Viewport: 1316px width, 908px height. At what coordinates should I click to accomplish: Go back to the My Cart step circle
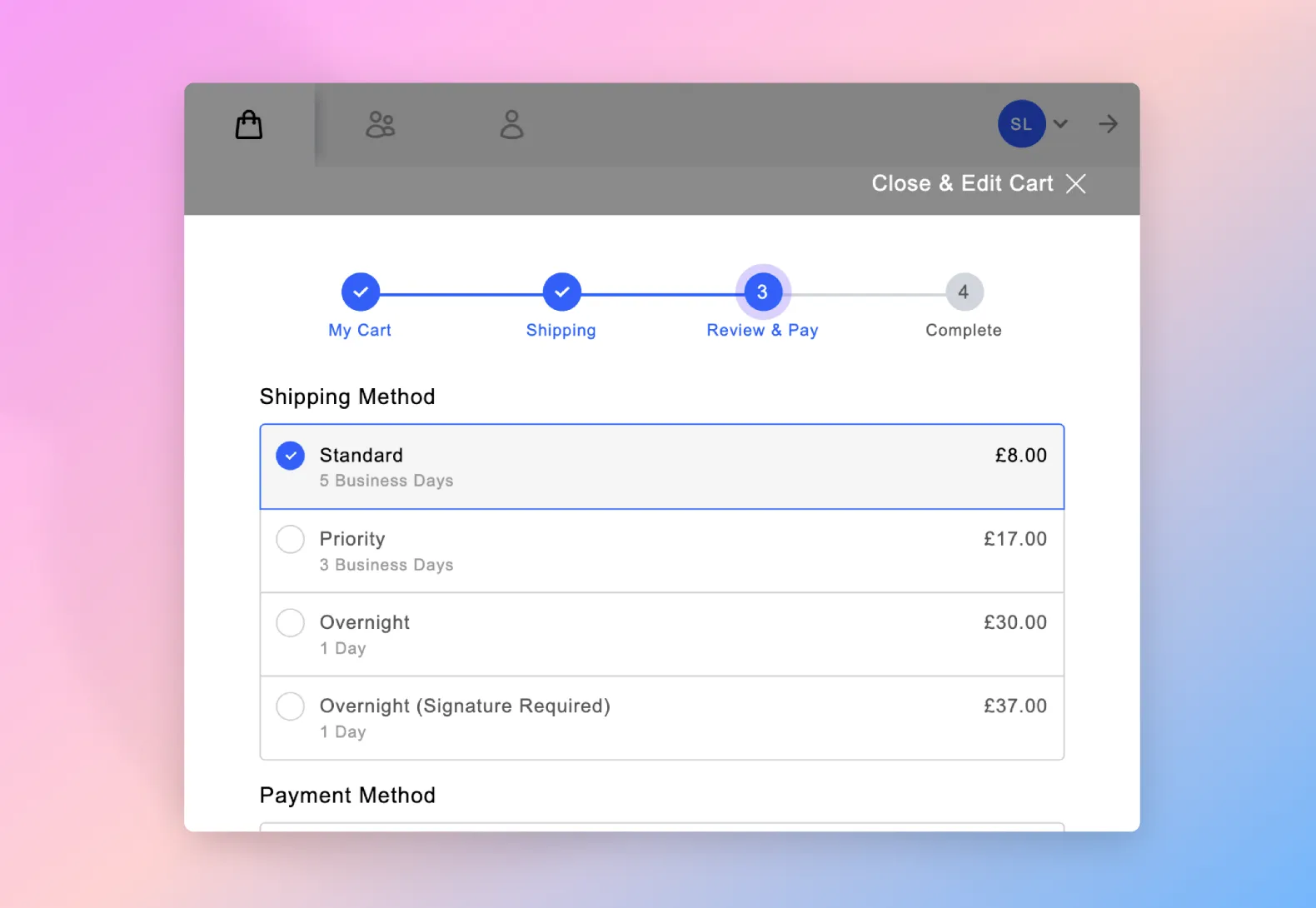pos(361,292)
